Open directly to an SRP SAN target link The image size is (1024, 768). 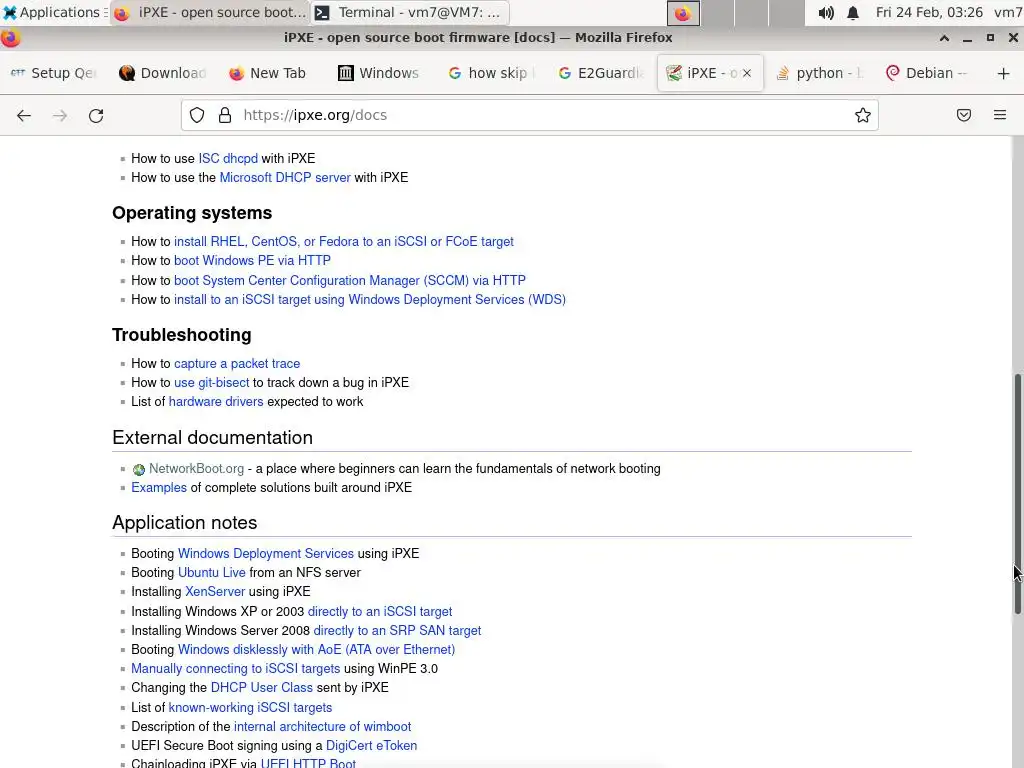click(x=397, y=631)
